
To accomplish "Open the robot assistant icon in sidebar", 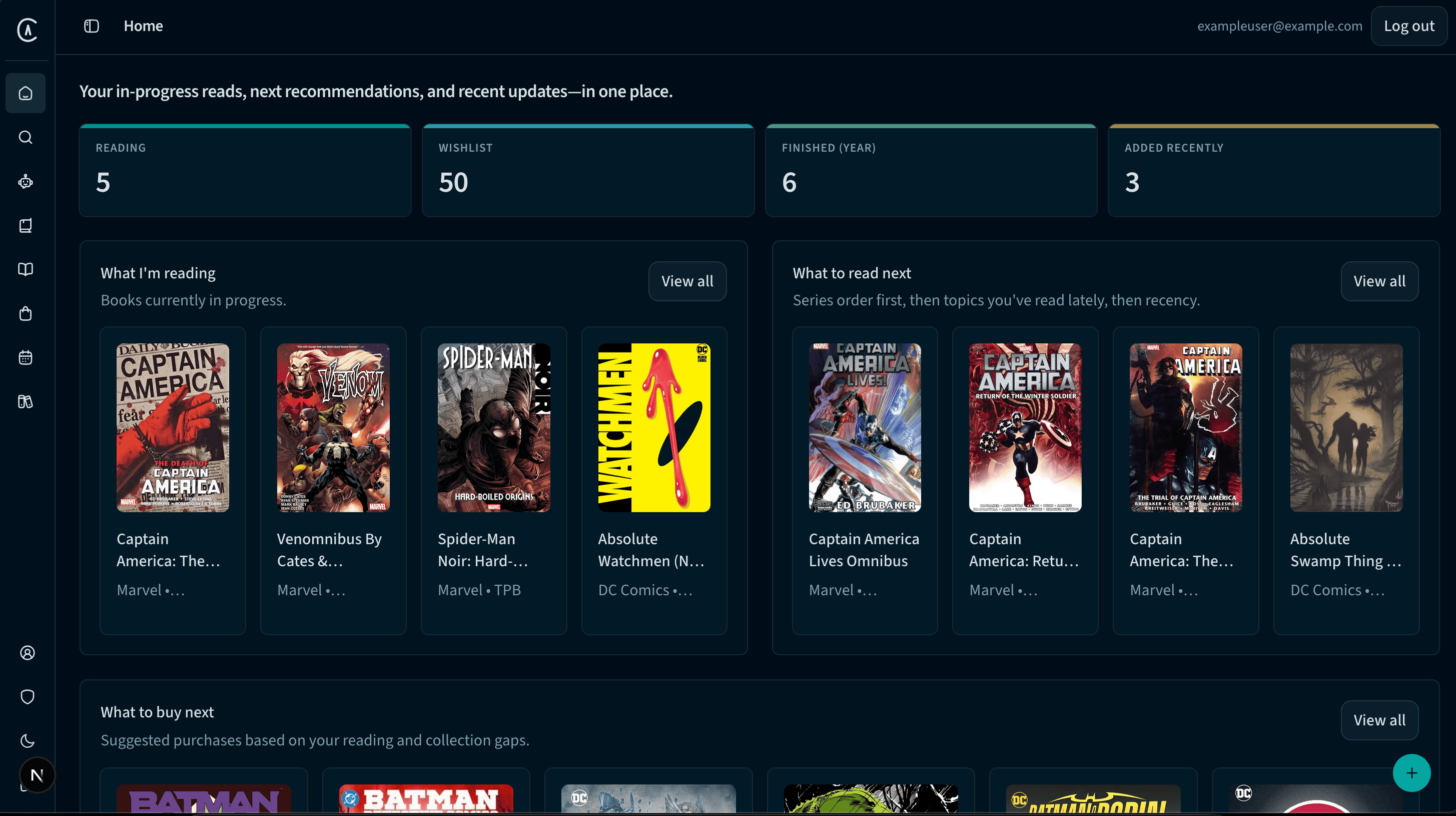I will coord(26,182).
